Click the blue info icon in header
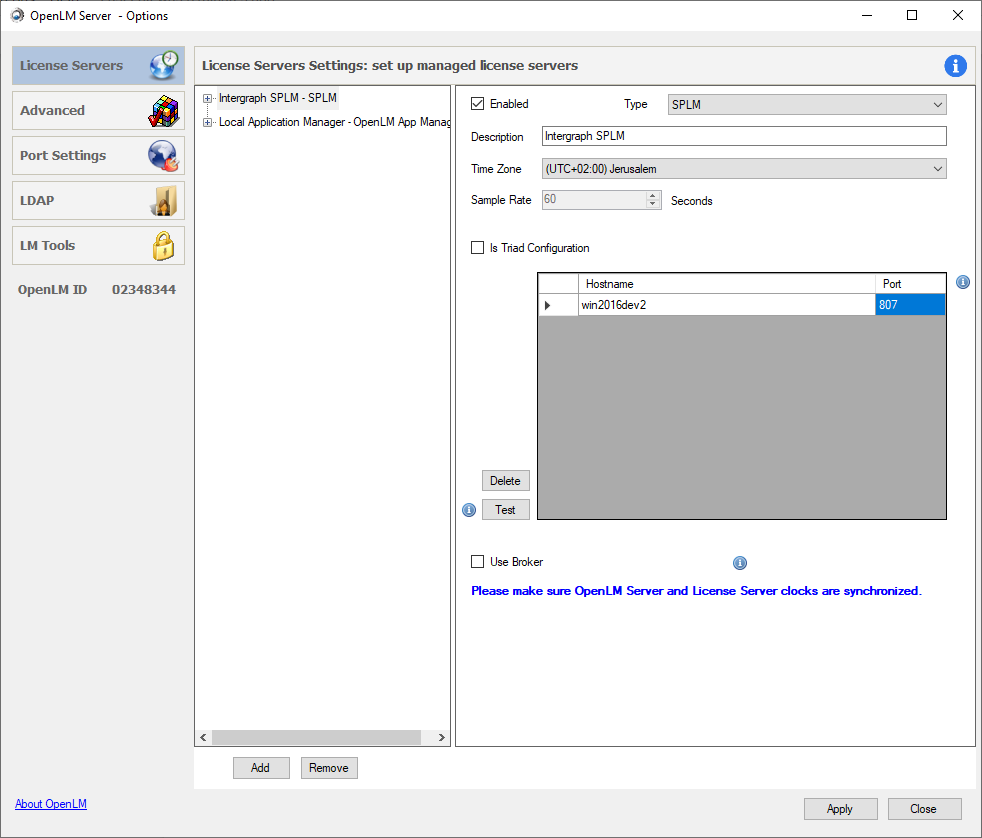Viewport: 982px width, 838px height. pos(955,66)
